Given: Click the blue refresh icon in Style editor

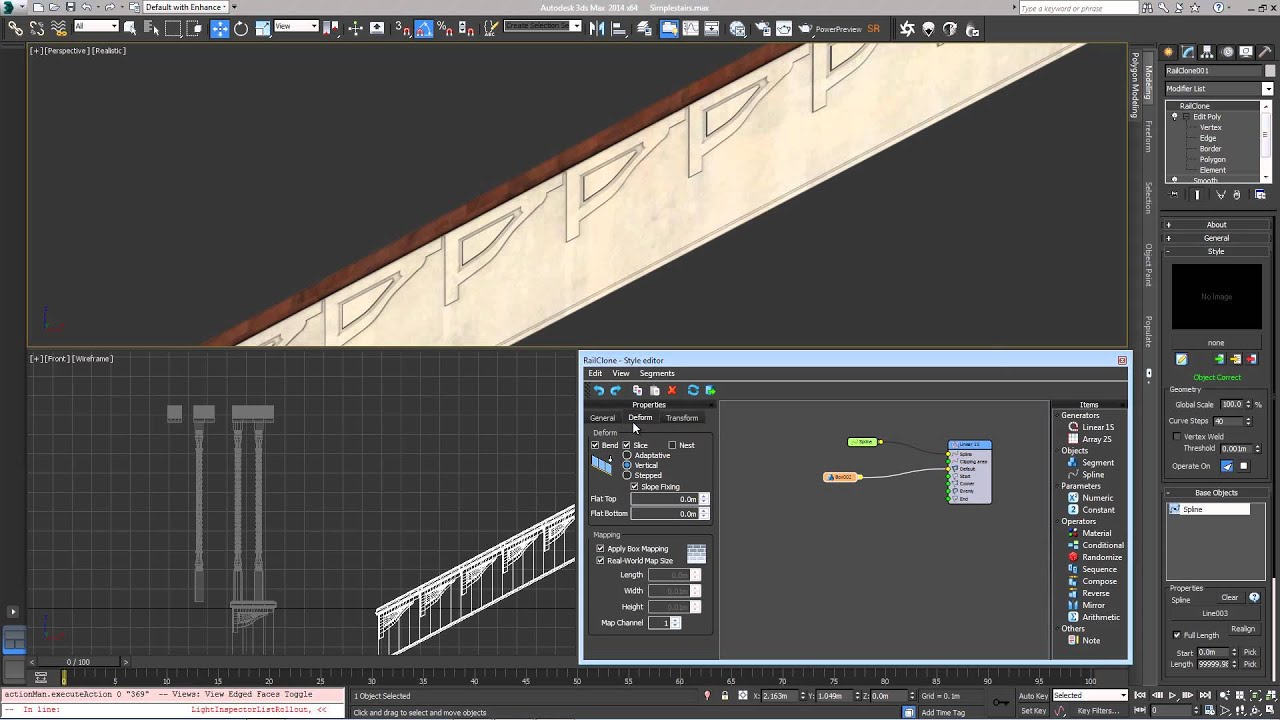Looking at the screenshot, I should [692, 391].
